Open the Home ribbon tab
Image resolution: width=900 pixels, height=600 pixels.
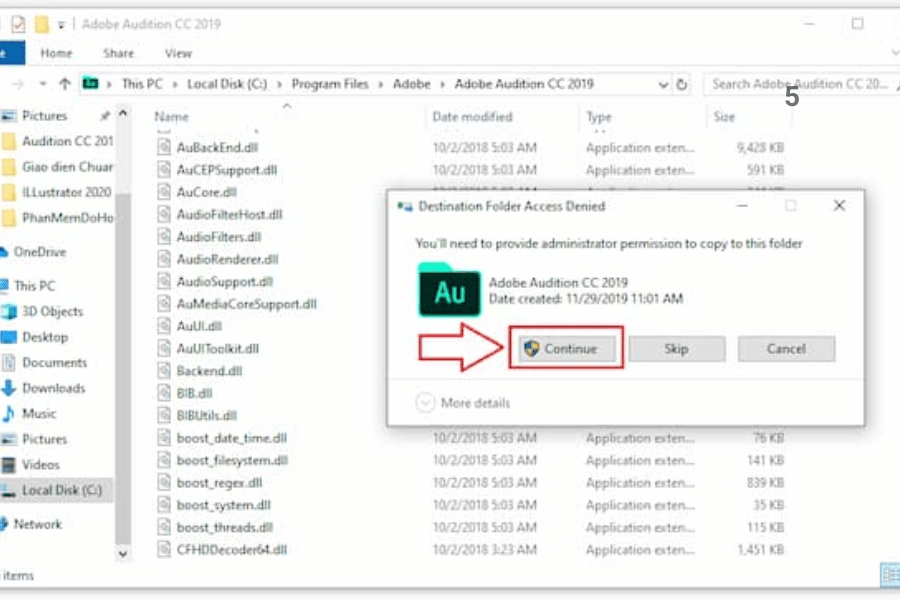coord(56,53)
